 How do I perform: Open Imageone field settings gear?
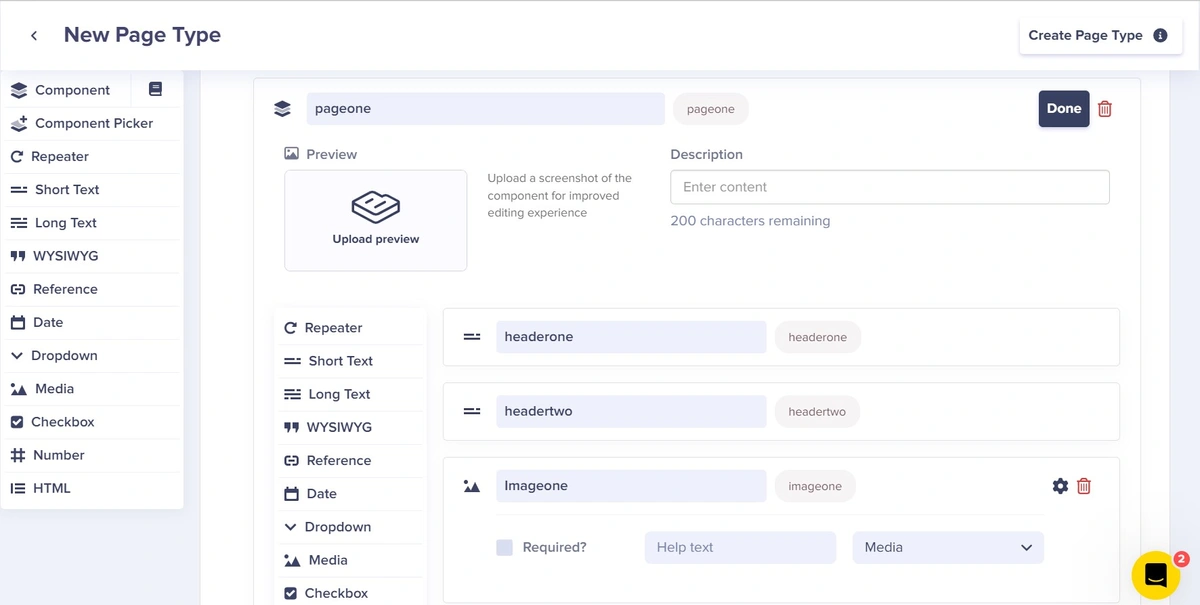coord(1060,486)
